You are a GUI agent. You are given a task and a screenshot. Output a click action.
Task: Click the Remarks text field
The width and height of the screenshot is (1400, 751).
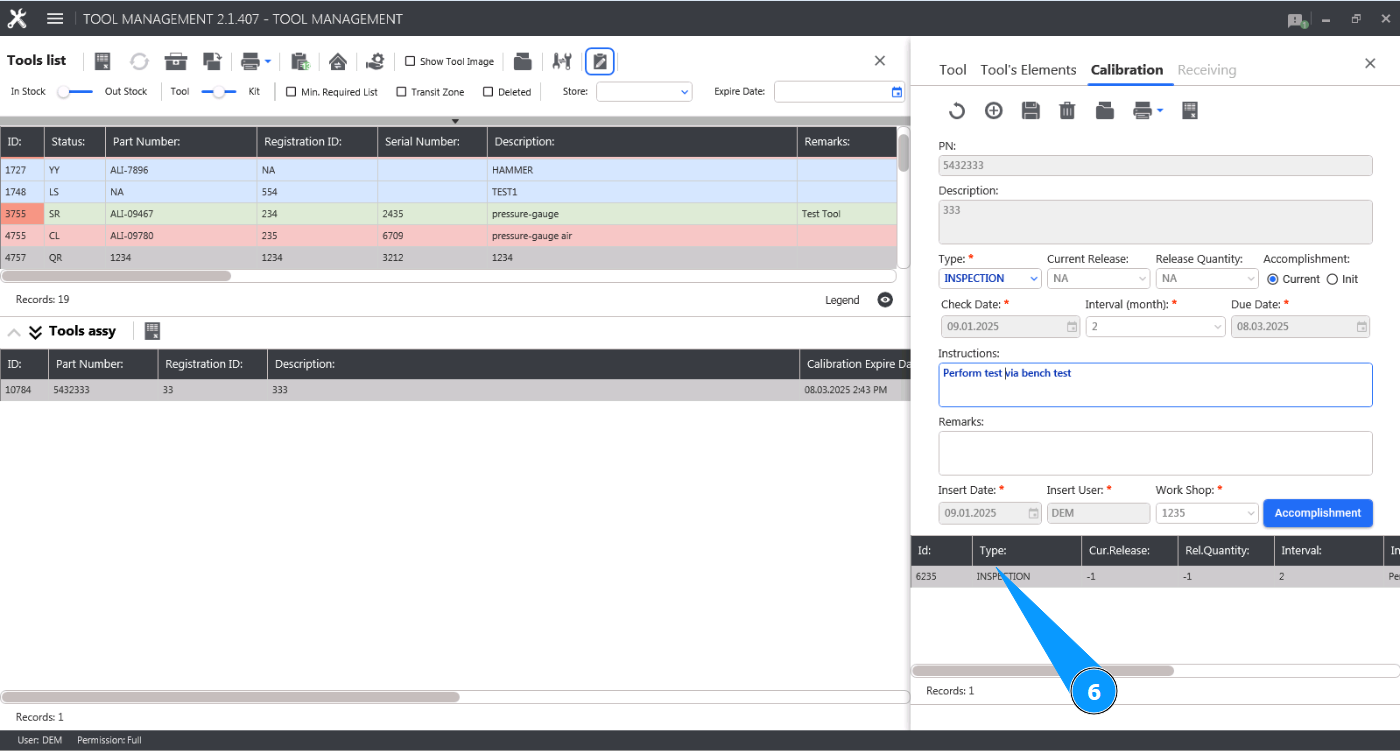[1155, 453]
